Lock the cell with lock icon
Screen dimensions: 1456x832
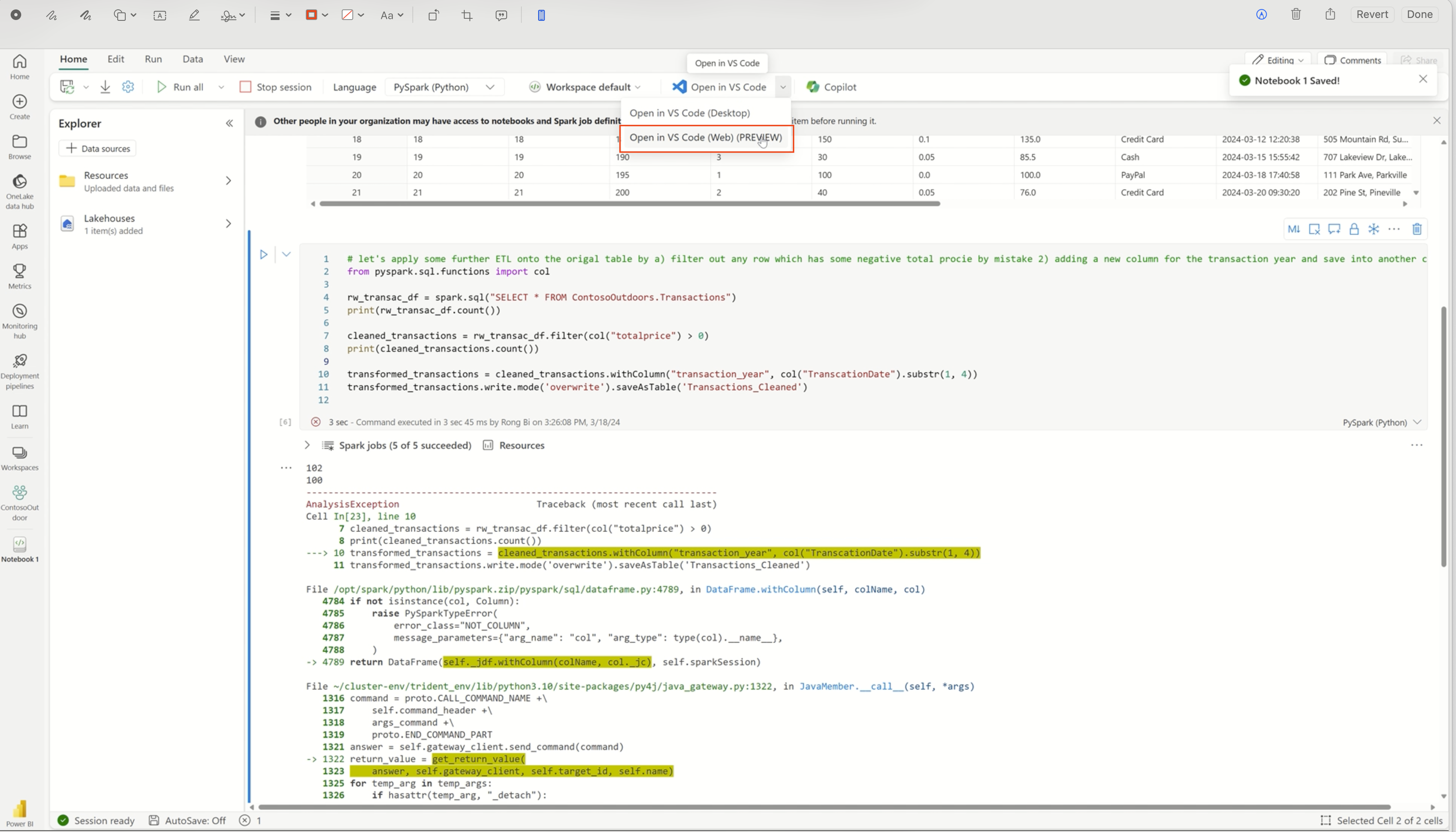coord(1354,229)
